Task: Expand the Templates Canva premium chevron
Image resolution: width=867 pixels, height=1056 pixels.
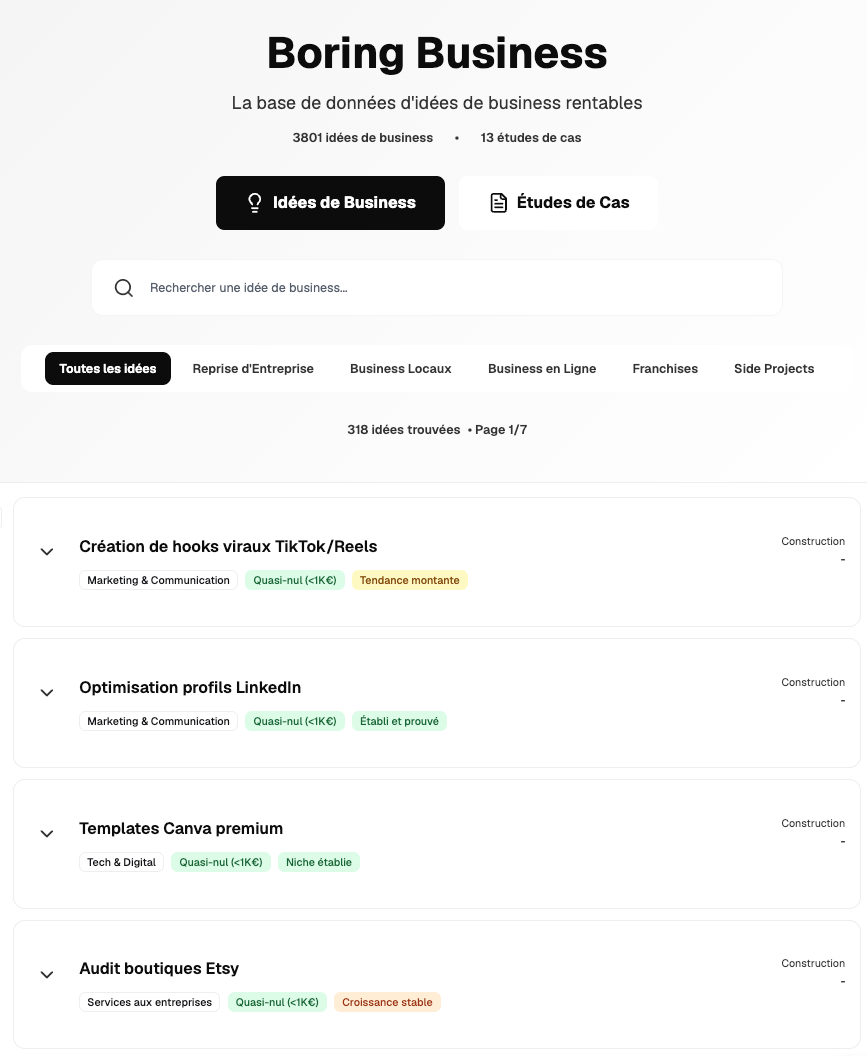Action: coord(47,833)
